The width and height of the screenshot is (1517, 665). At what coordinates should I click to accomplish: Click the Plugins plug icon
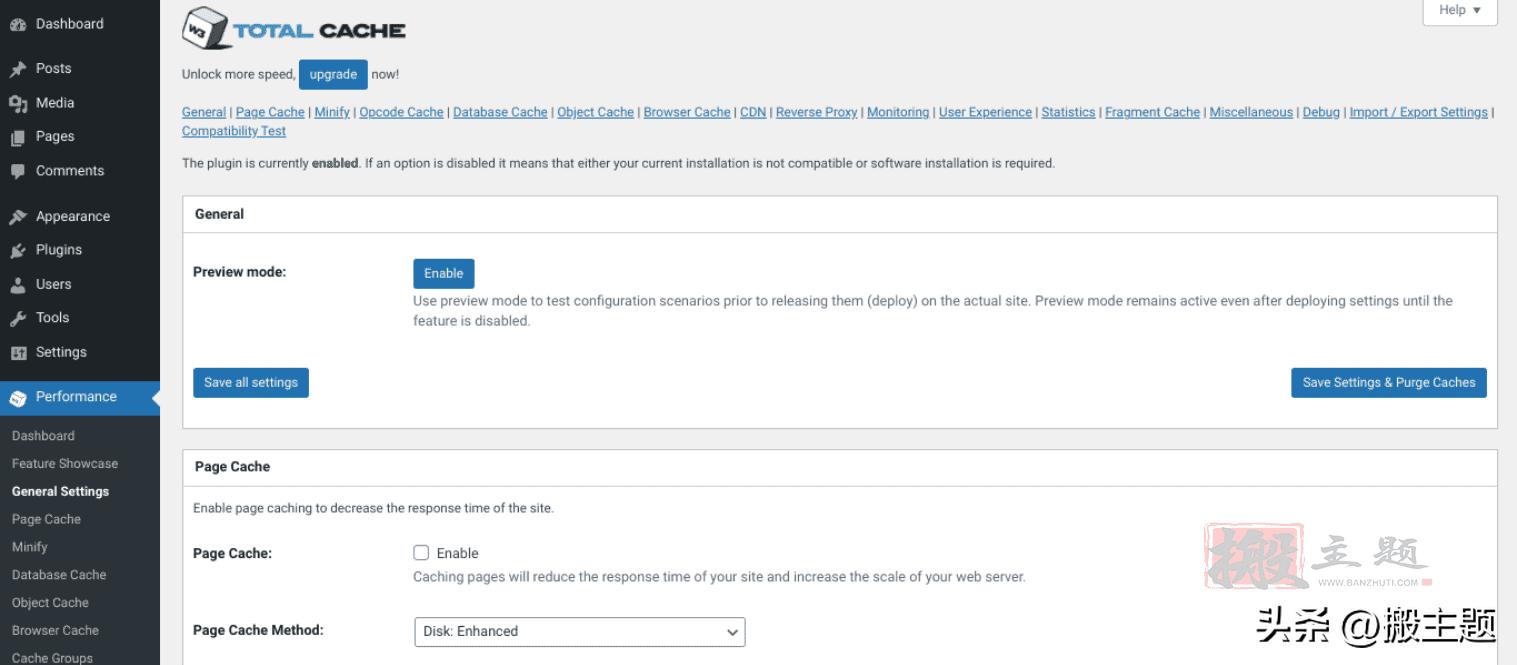[17, 251]
